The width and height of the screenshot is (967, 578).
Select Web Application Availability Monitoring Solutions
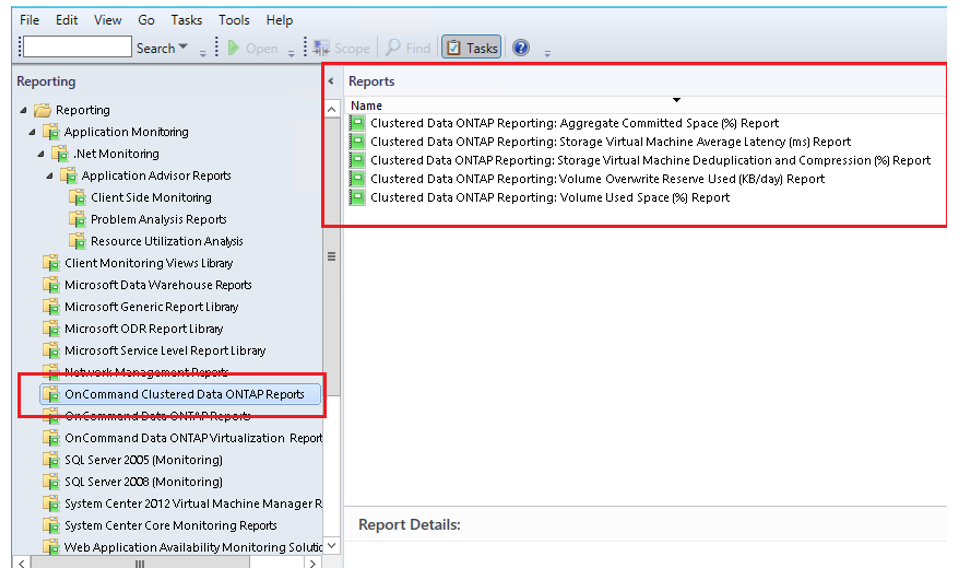click(x=194, y=548)
